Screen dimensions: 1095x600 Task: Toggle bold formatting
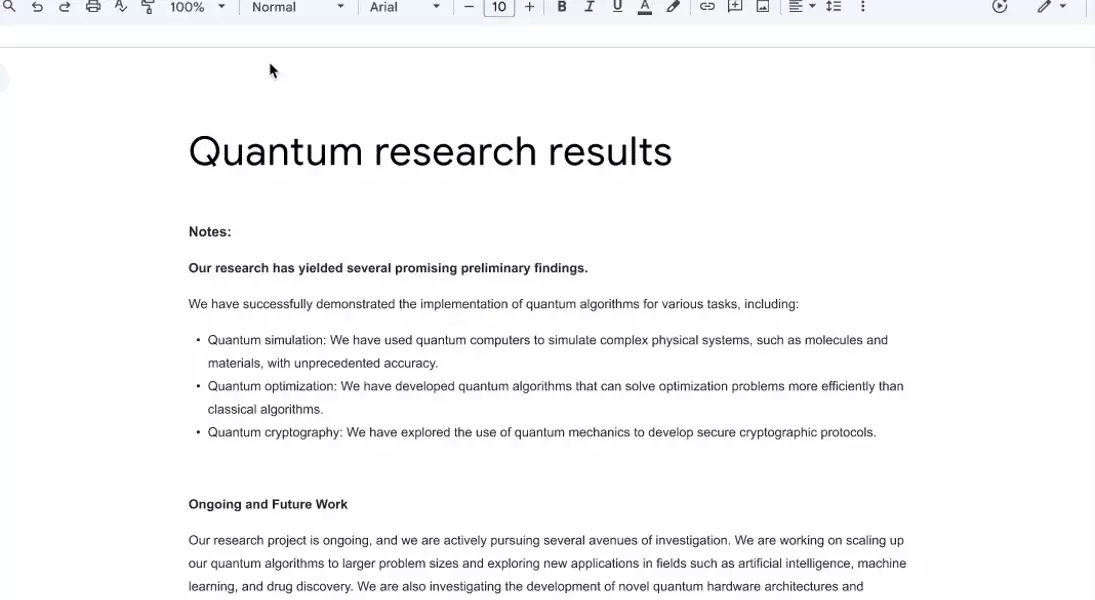[x=561, y=7]
